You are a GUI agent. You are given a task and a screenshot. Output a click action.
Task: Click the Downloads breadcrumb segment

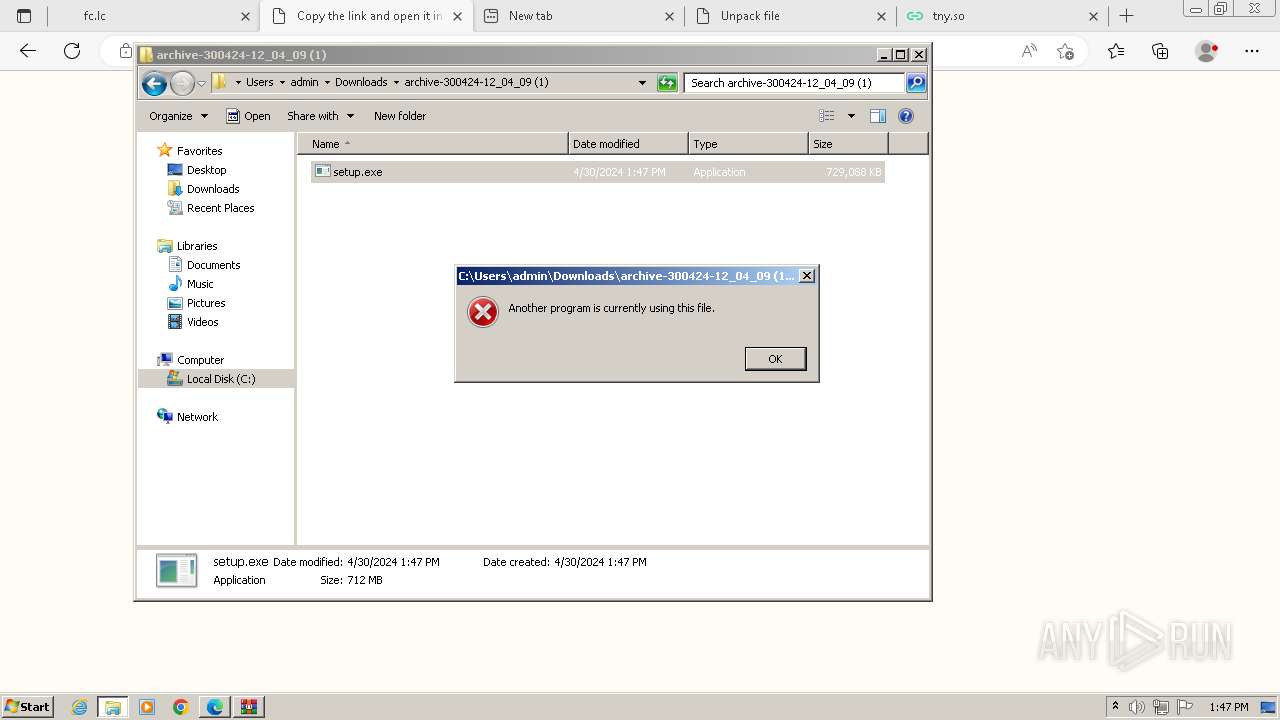[x=361, y=83]
